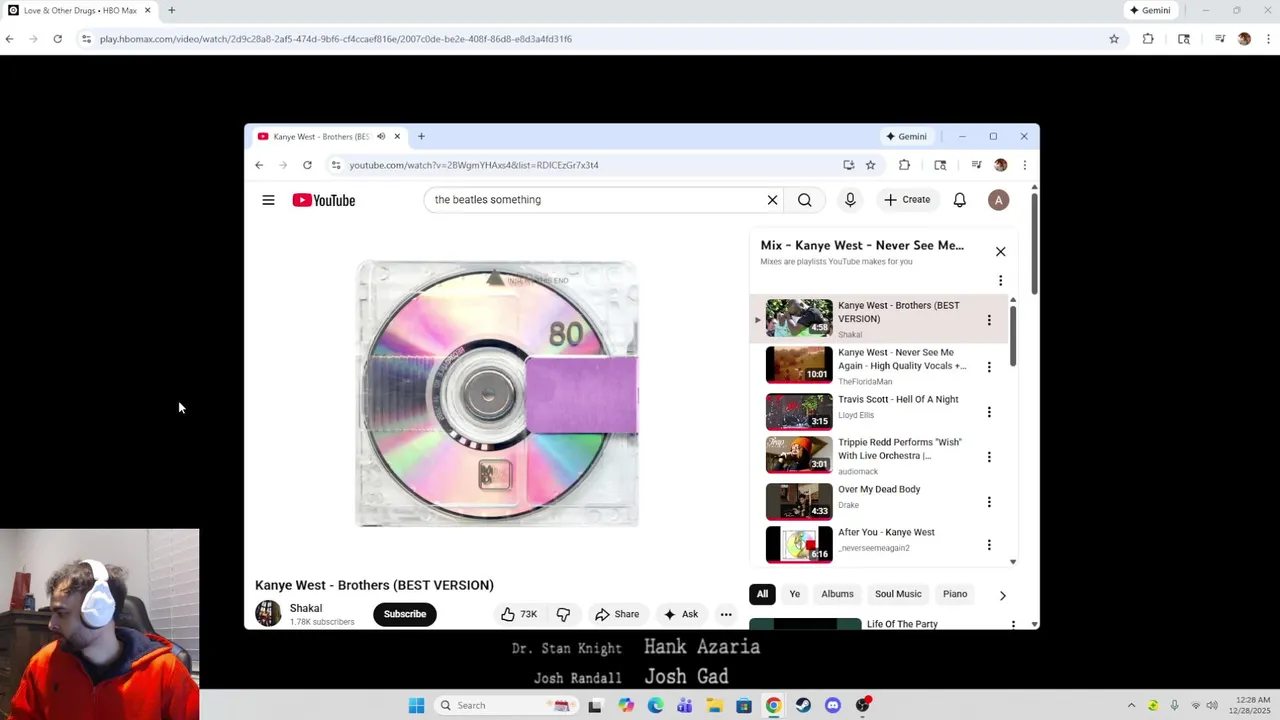The width and height of the screenshot is (1280, 720).
Task: Share the Brothers video
Action: click(x=616, y=614)
